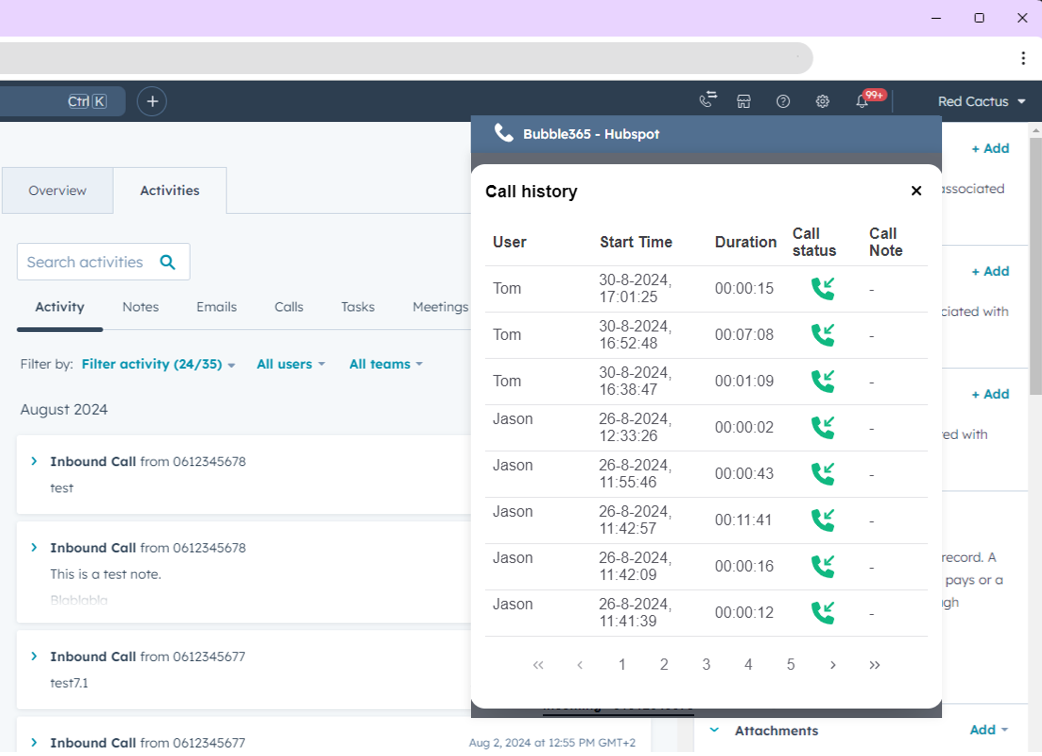Close the Call history popup
This screenshot has width=1042, height=756.
(x=916, y=190)
